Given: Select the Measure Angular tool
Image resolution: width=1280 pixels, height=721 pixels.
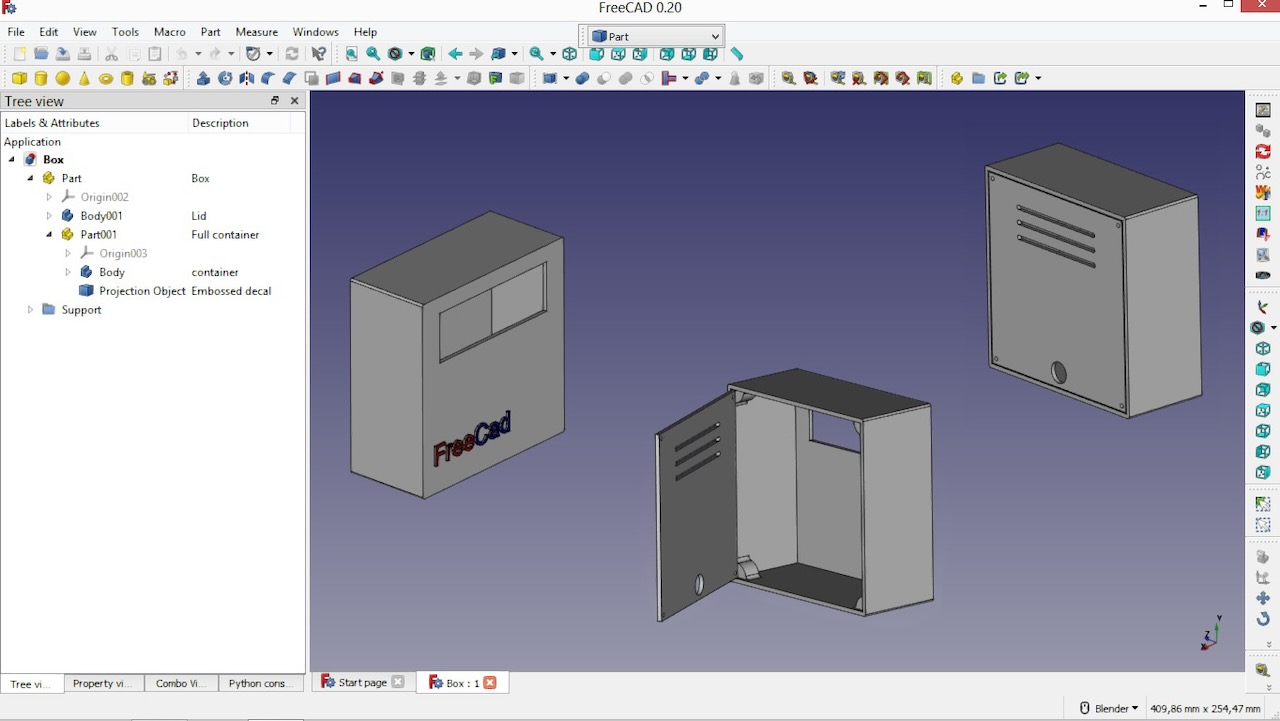Looking at the screenshot, I should click(x=810, y=78).
